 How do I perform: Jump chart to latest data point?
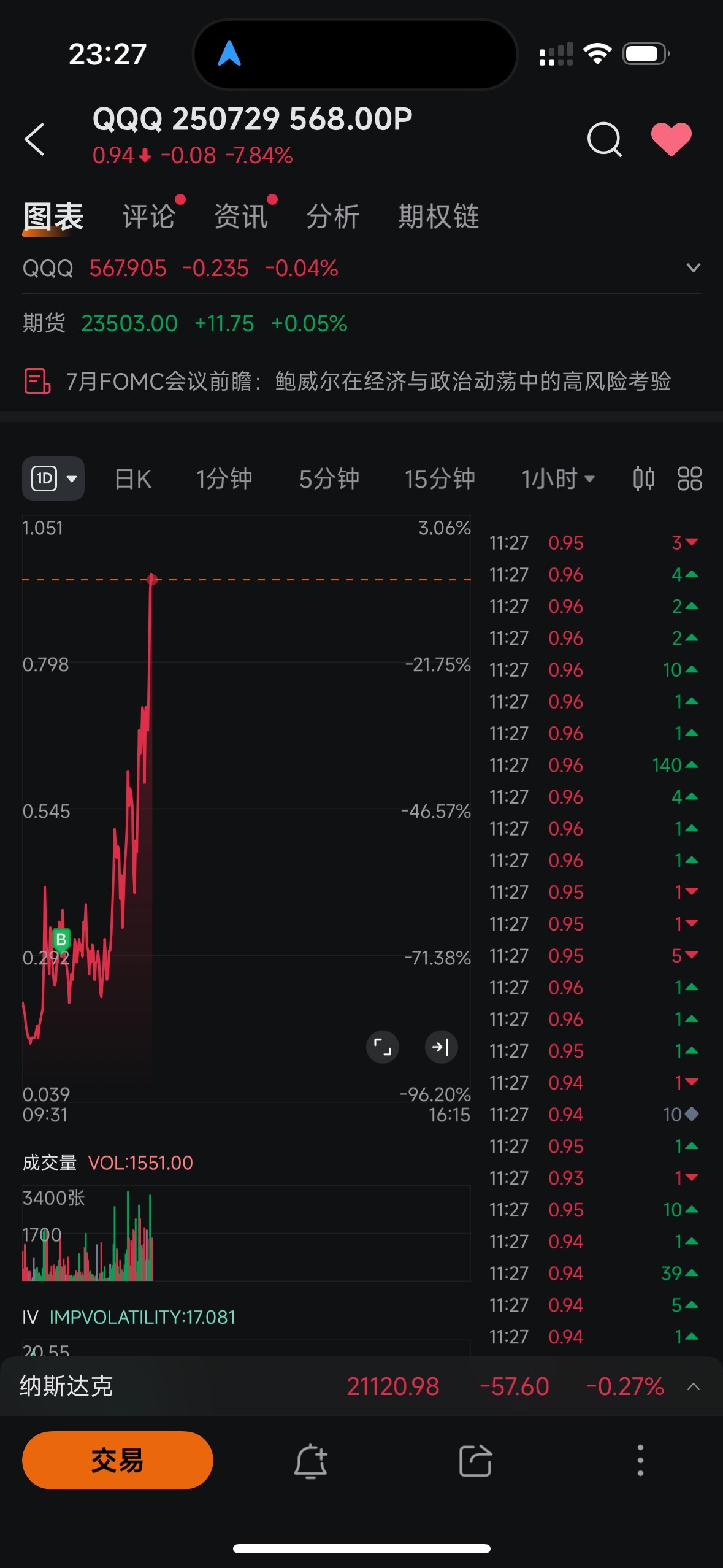(441, 1048)
